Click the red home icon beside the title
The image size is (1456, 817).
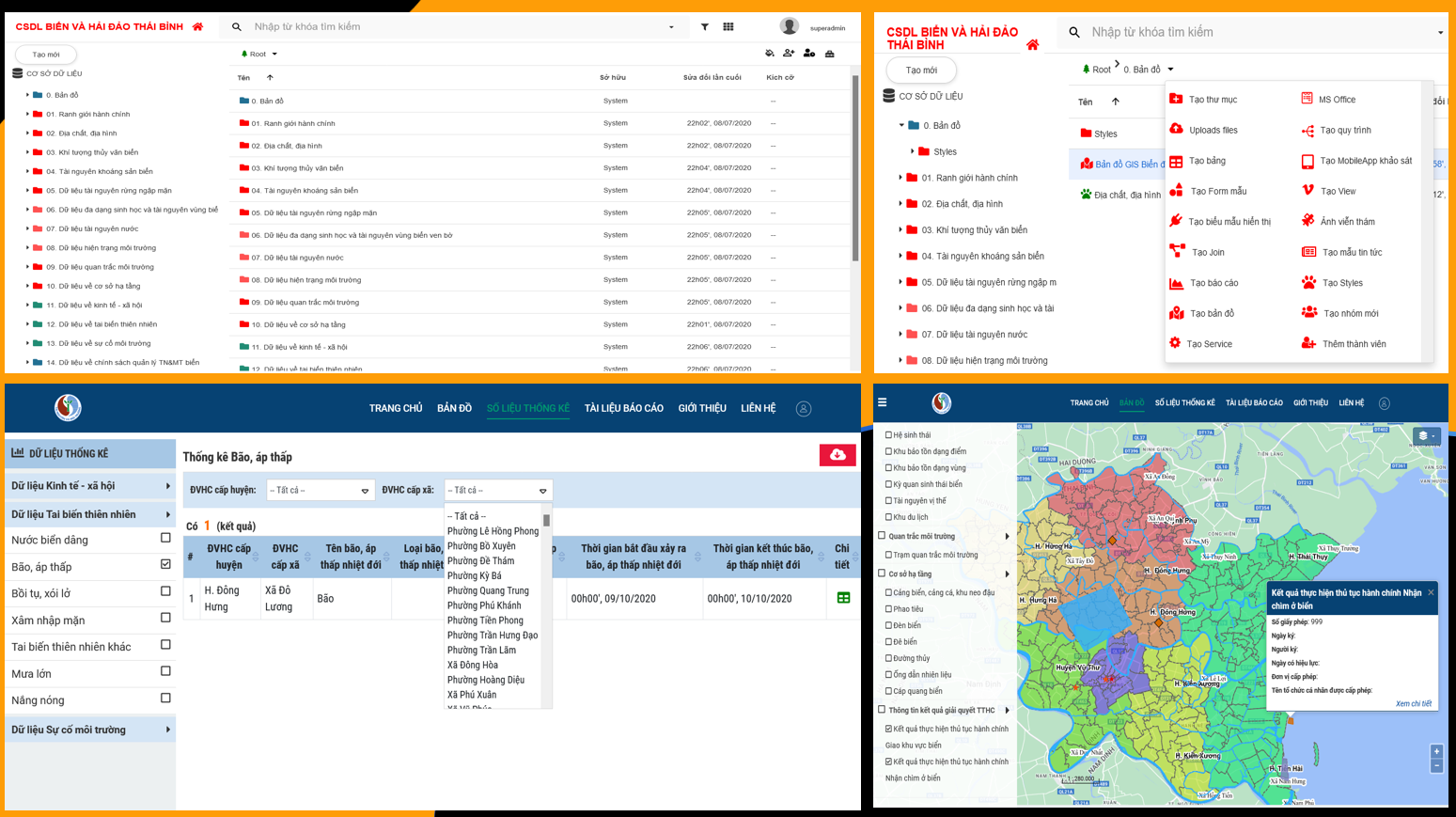(x=197, y=27)
